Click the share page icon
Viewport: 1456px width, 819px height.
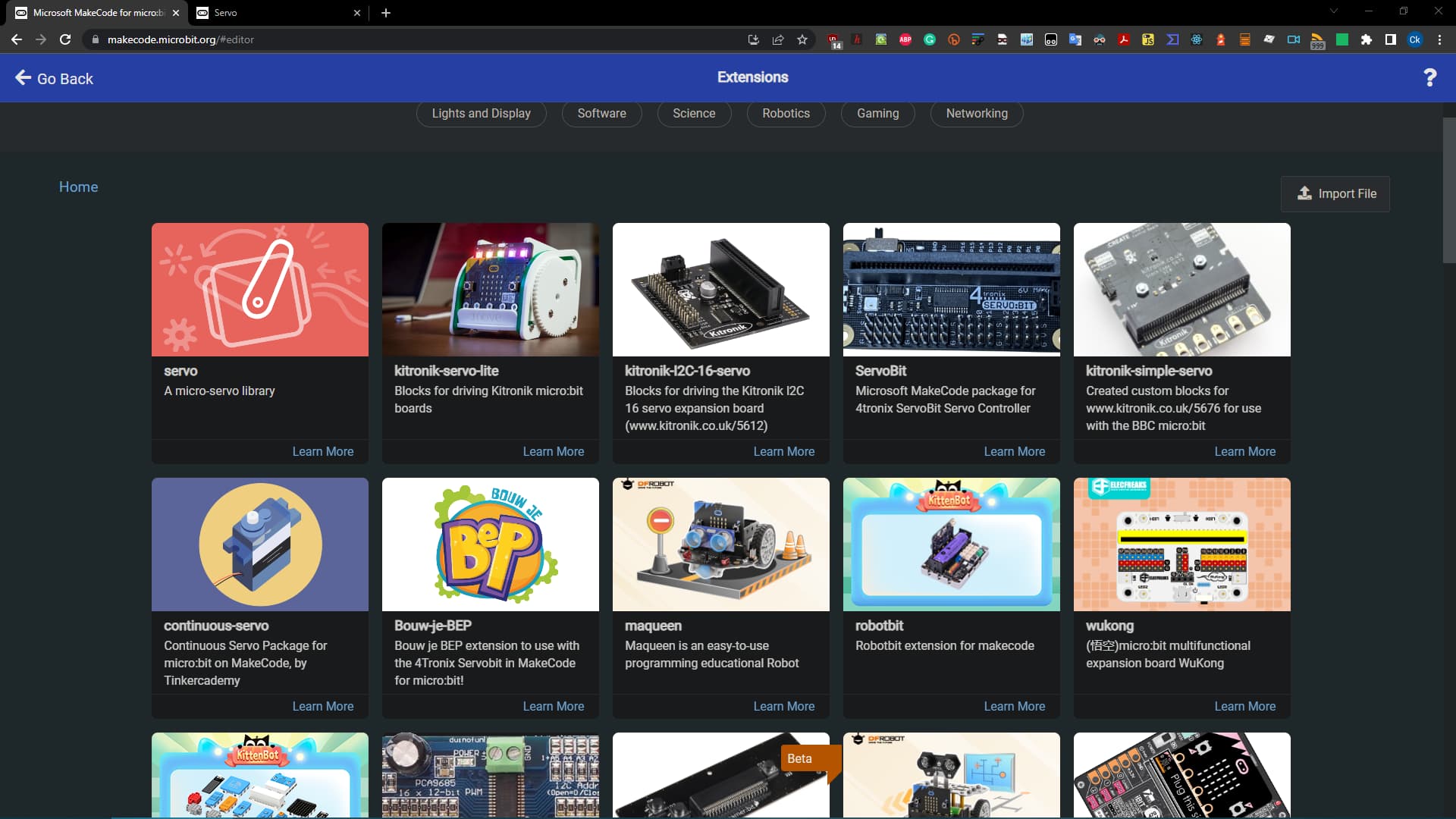coord(778,39)
